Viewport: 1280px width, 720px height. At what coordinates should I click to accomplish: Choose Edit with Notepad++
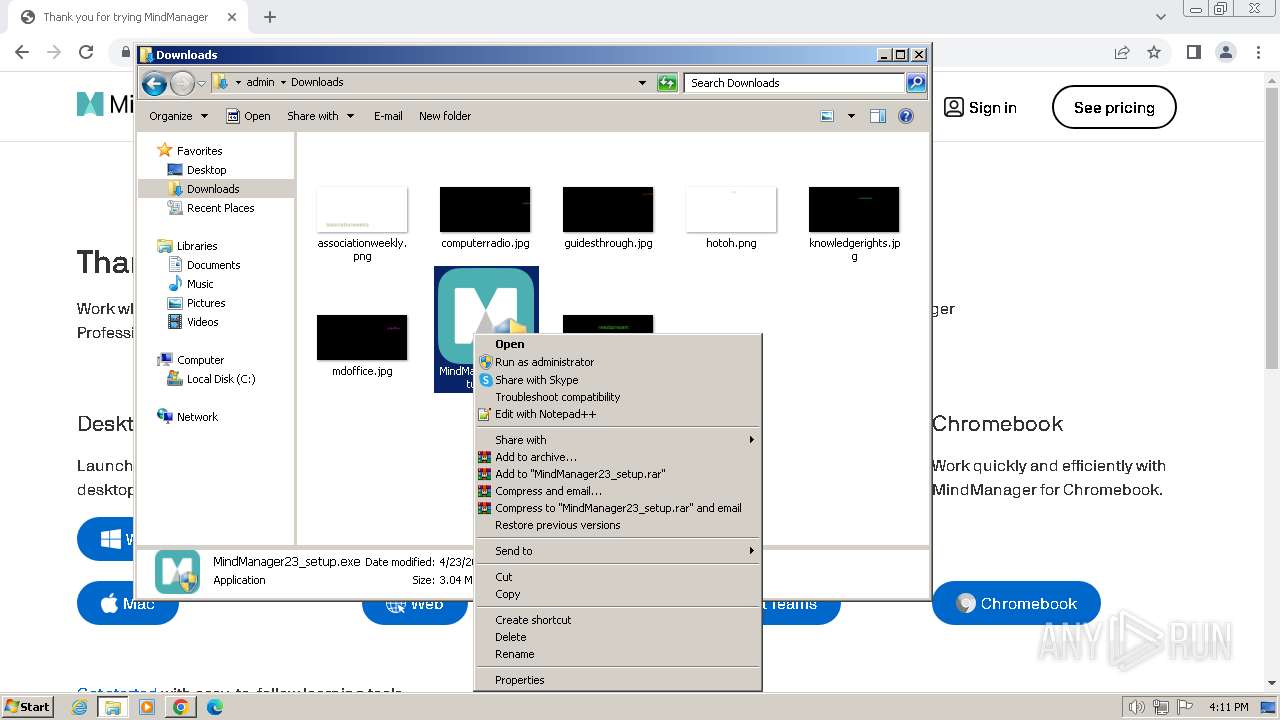click(617, 414)
